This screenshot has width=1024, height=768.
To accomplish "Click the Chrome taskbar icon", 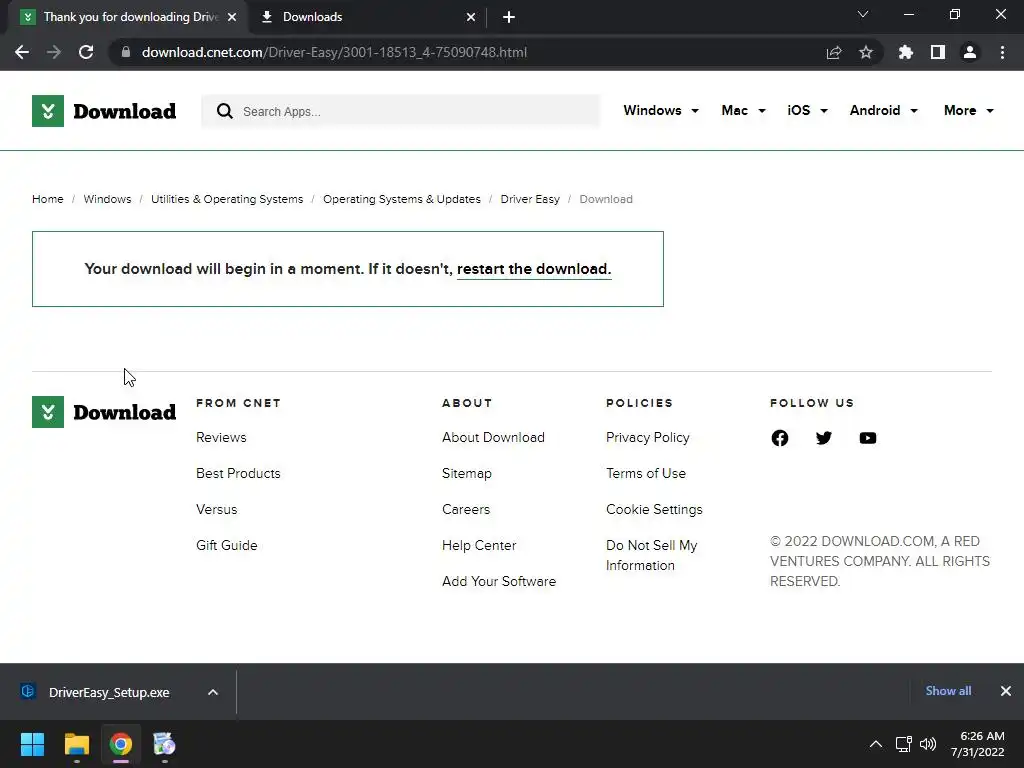I will click(x=121, y=744).
